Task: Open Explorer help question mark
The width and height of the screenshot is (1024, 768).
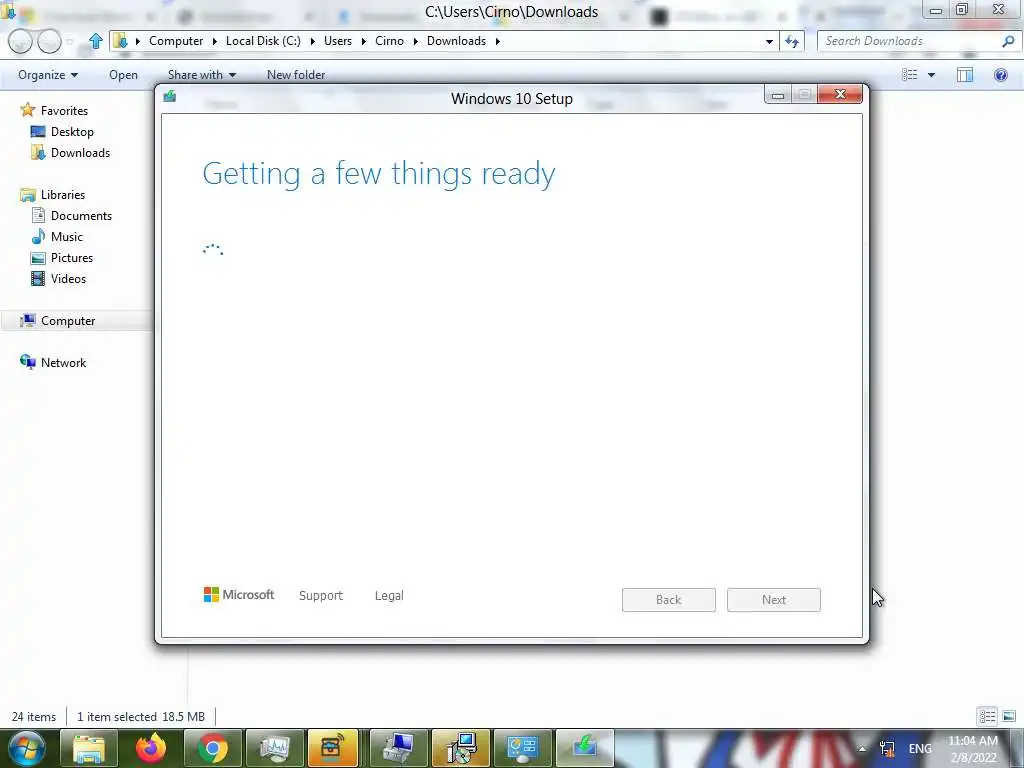Action: click(x=1000, y=74)
